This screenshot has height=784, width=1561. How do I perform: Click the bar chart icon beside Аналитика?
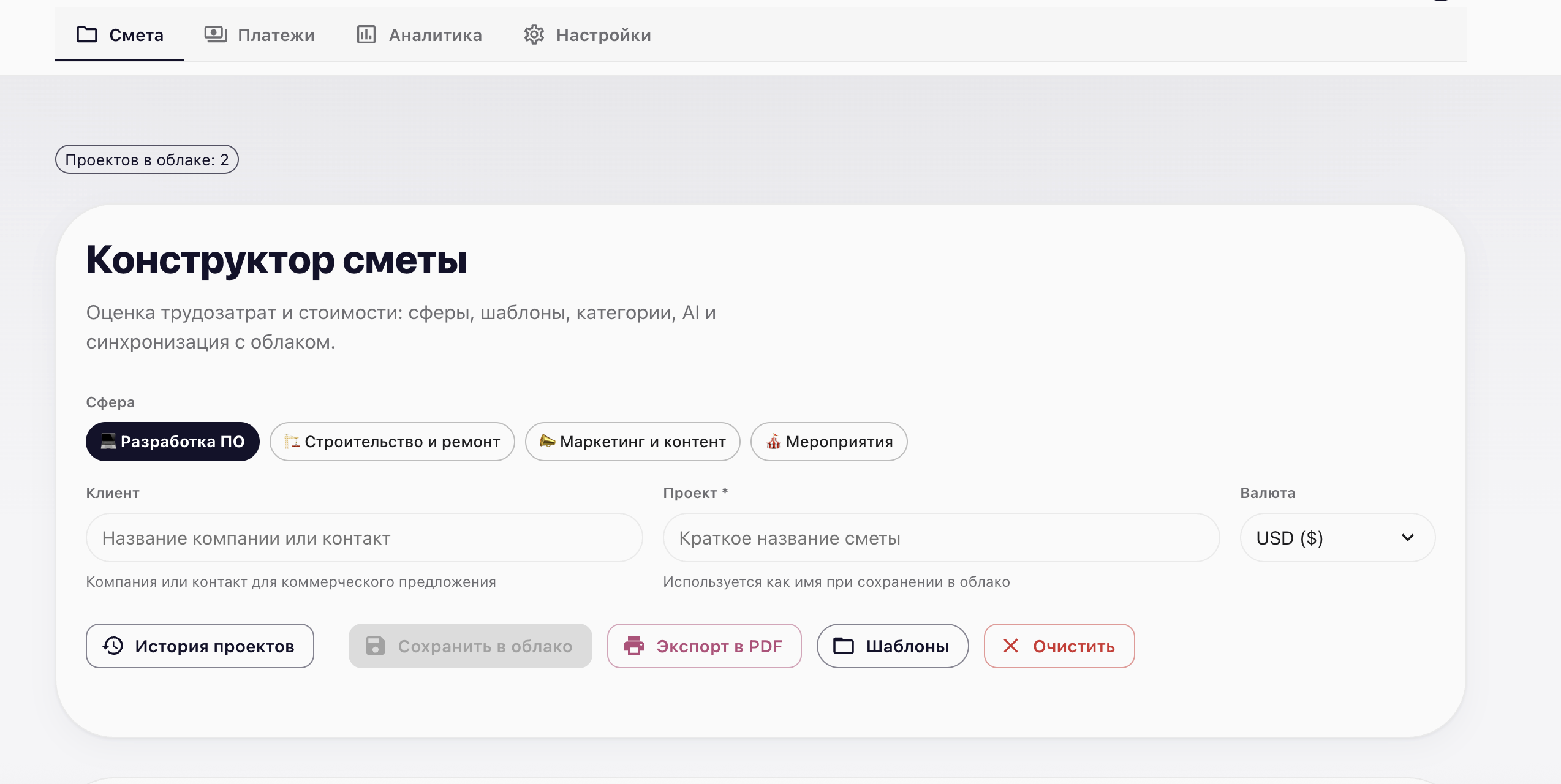pos(366,34)
